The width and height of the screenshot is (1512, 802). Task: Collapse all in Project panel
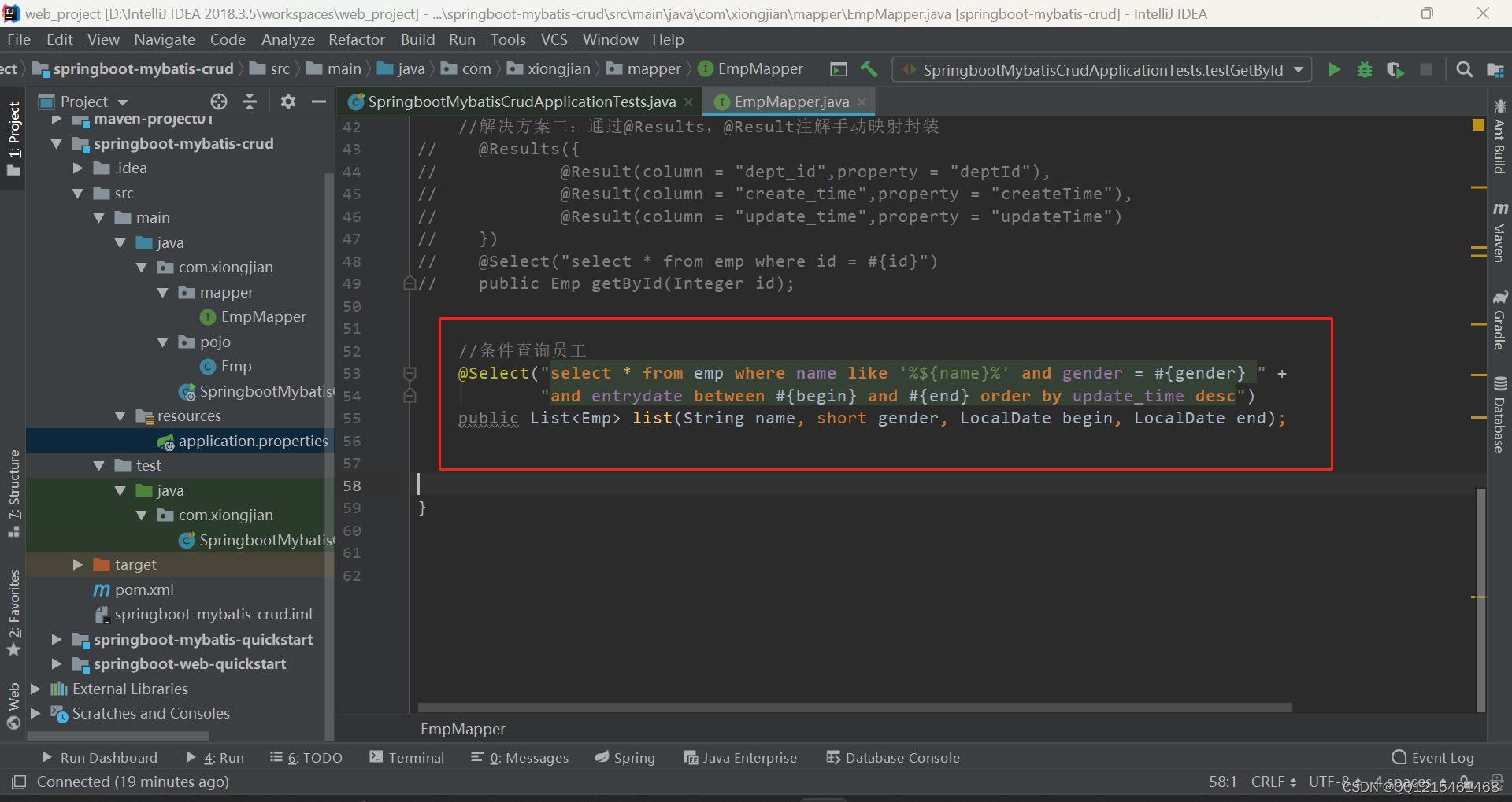click(x=250, y=102)
